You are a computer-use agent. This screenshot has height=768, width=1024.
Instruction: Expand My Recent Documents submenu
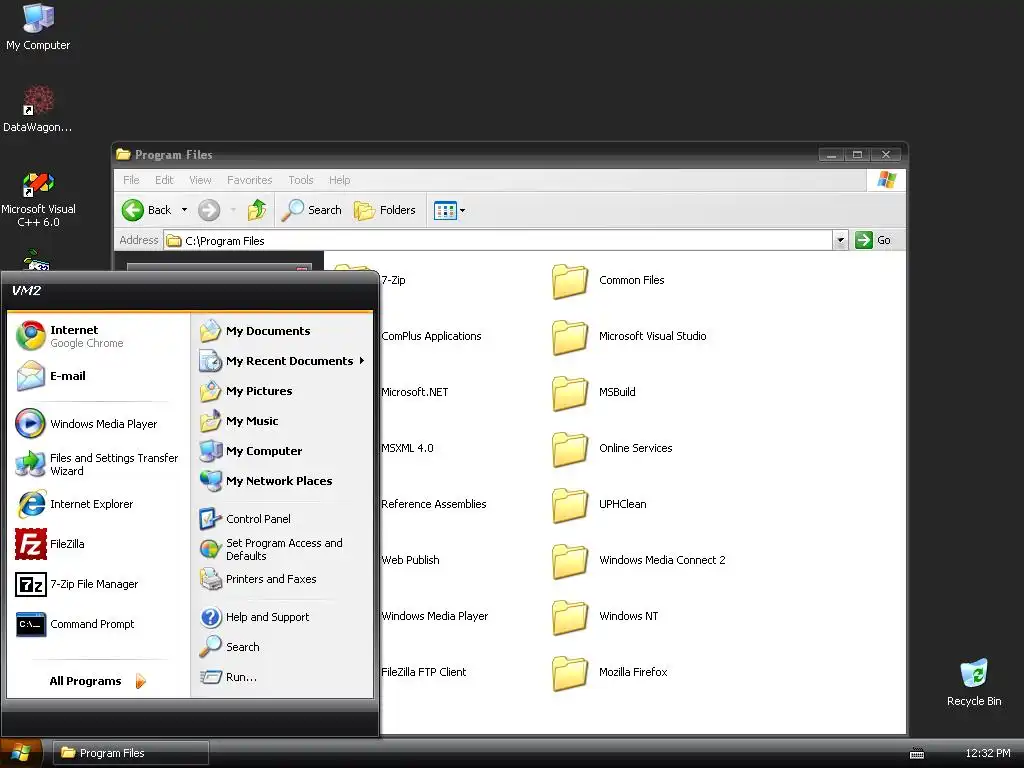(282, 361)
